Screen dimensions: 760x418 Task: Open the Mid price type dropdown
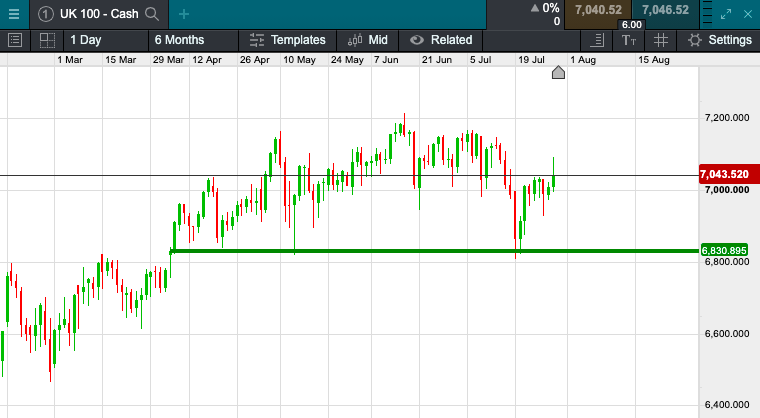coord(366,40)
